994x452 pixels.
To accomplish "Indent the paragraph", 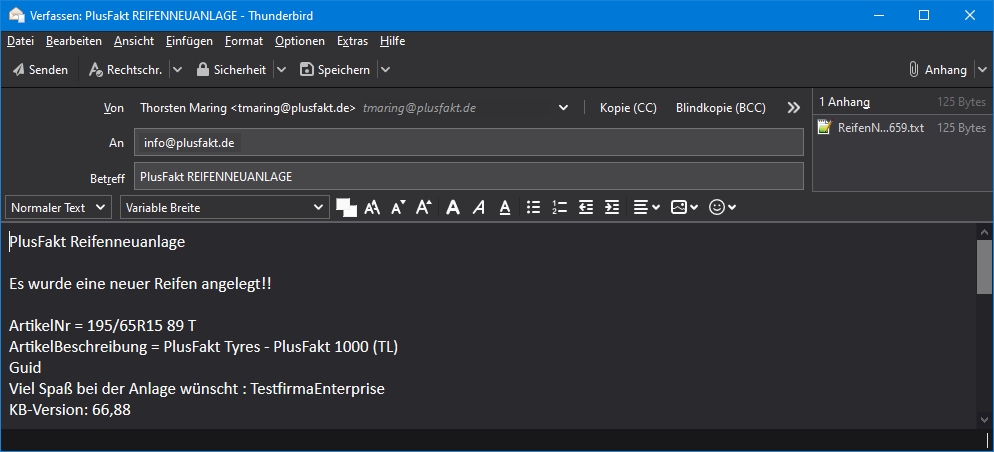I will point(612,207).
